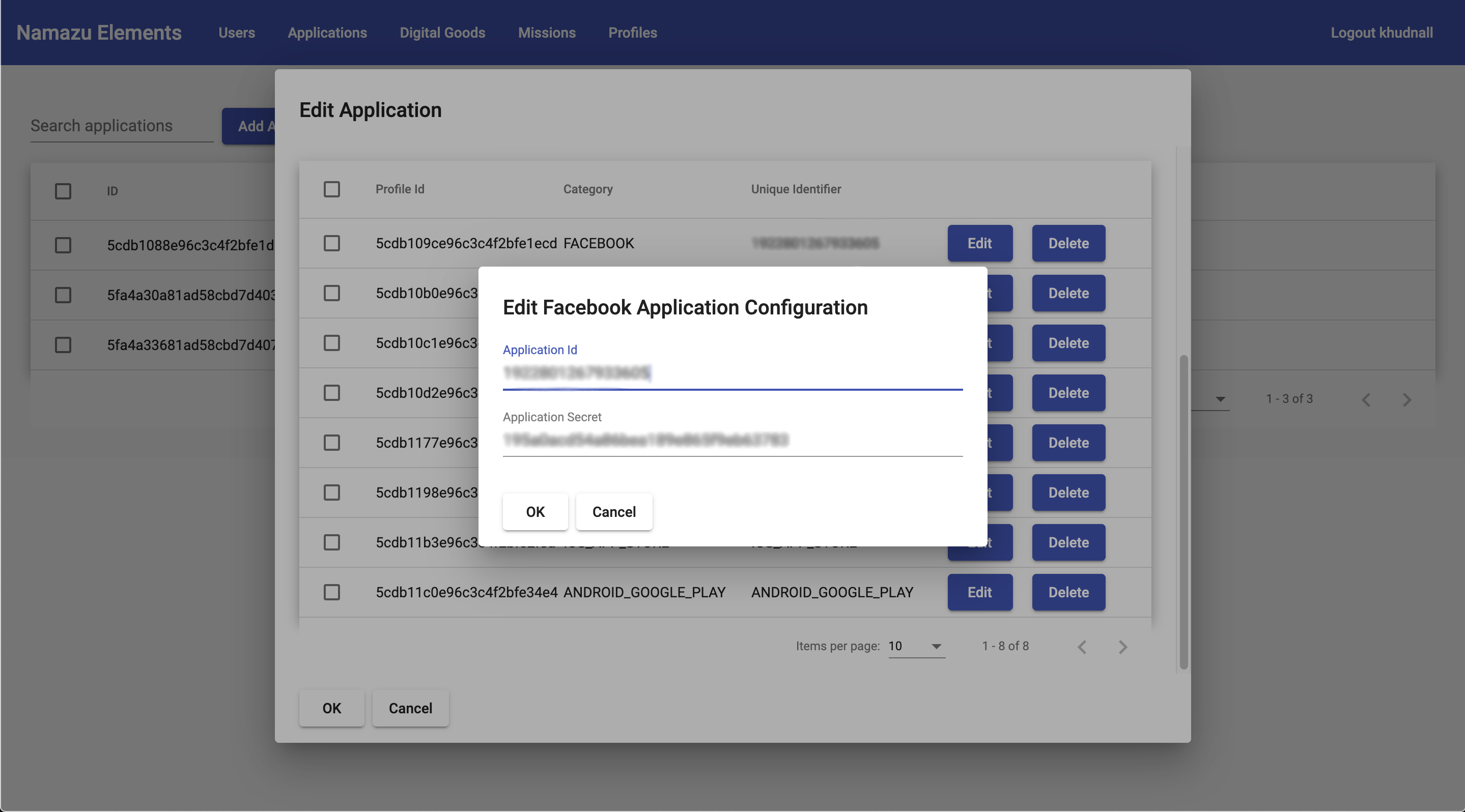1465x812 pixels.
Task: Focus the Application Id field
Action: [732, 373]
